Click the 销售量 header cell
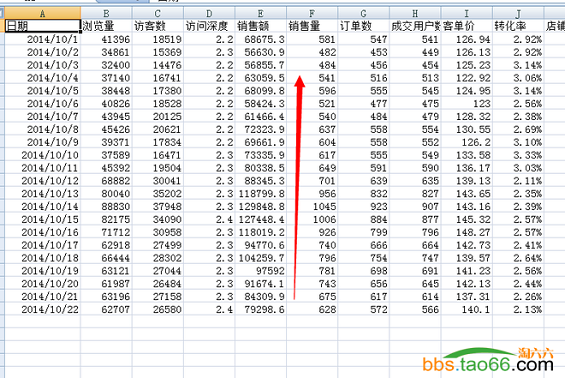565x378 pixels. pyautogui.click(x=312, y=26)
